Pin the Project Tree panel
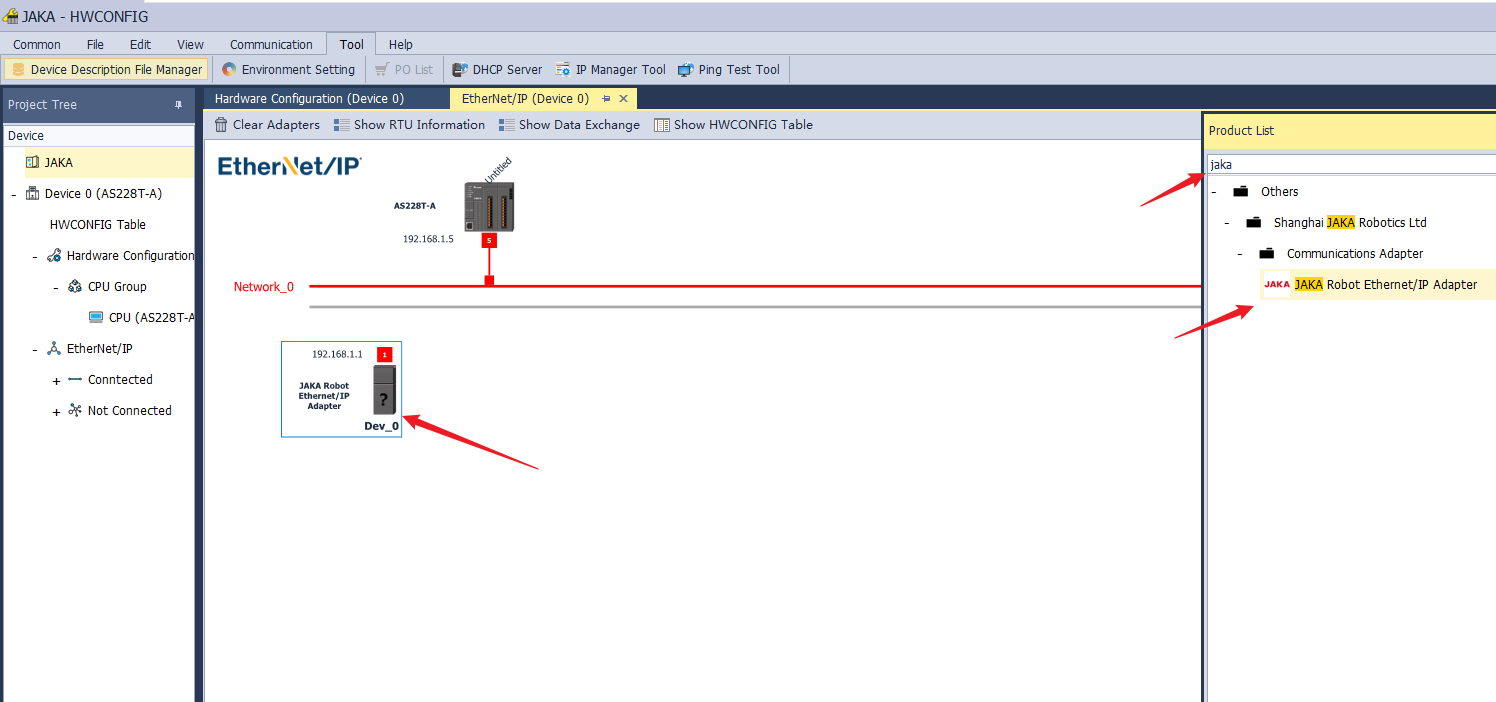This screenshot has height=702, width=1496. (179, 105)
